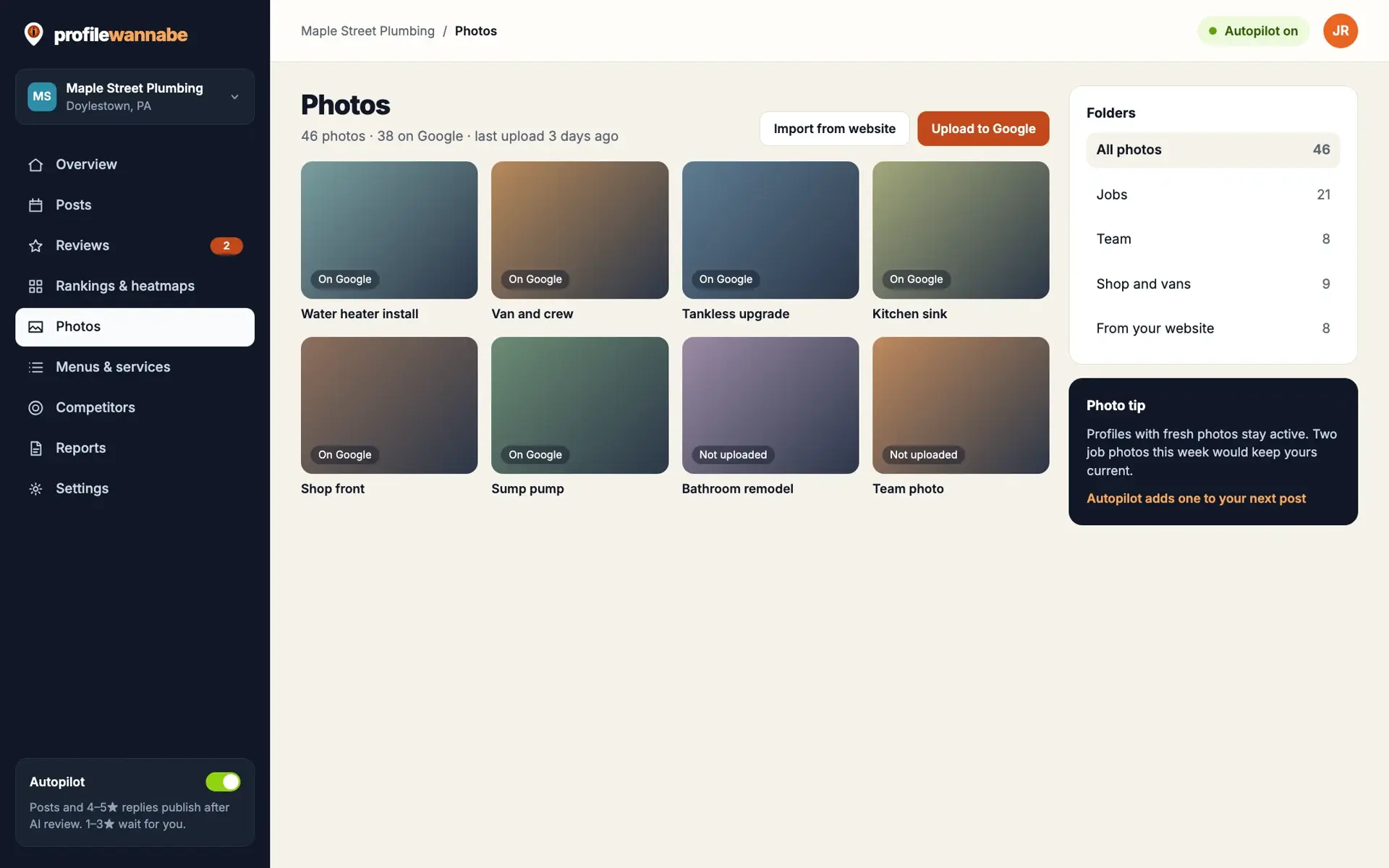Image resolution: width=1389 pixels, height=868 pixels.
Task: Click Import from website button
Action: click(x=834, y=129)
